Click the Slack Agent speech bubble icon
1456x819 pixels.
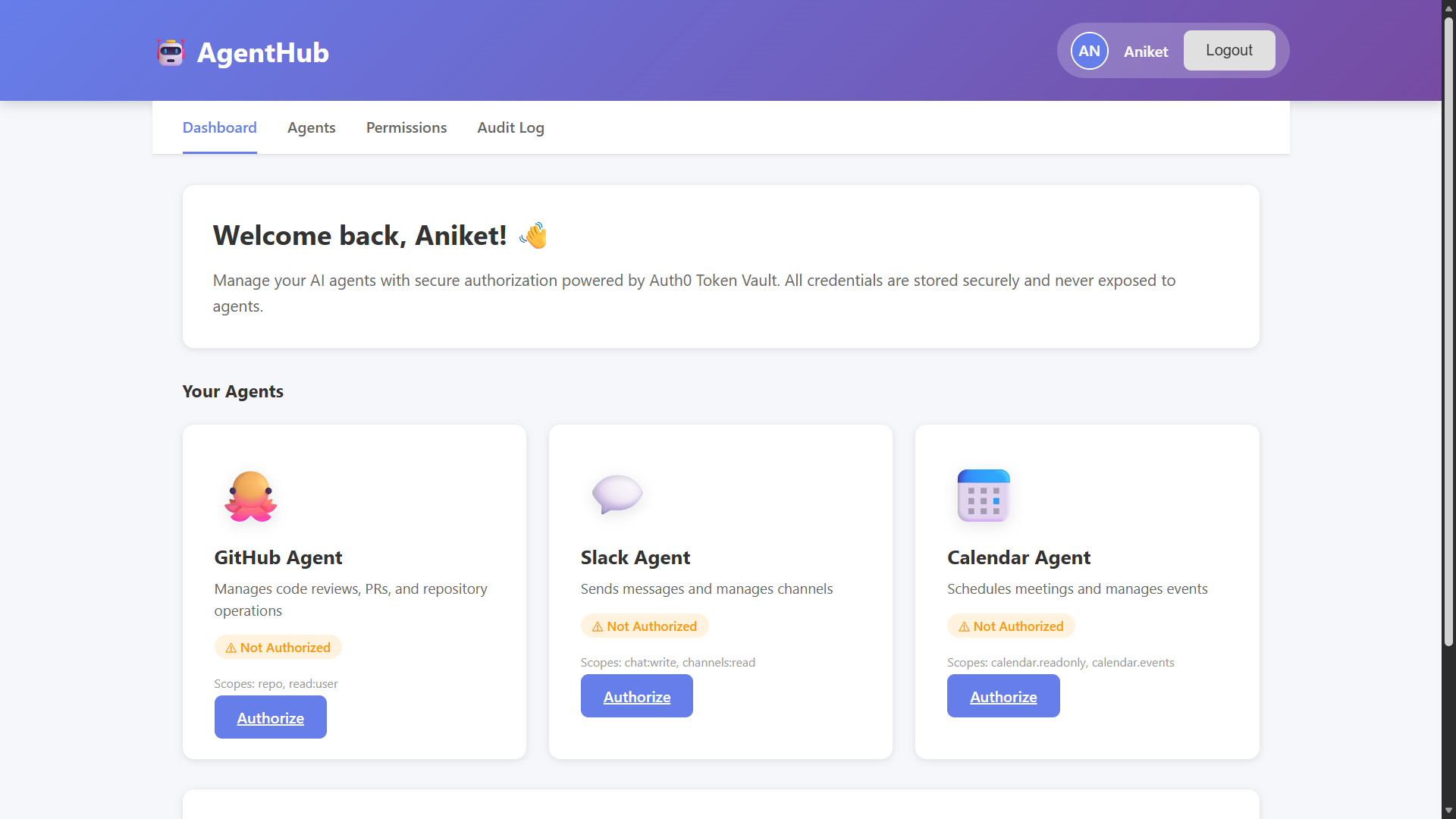tap(617, 494)
